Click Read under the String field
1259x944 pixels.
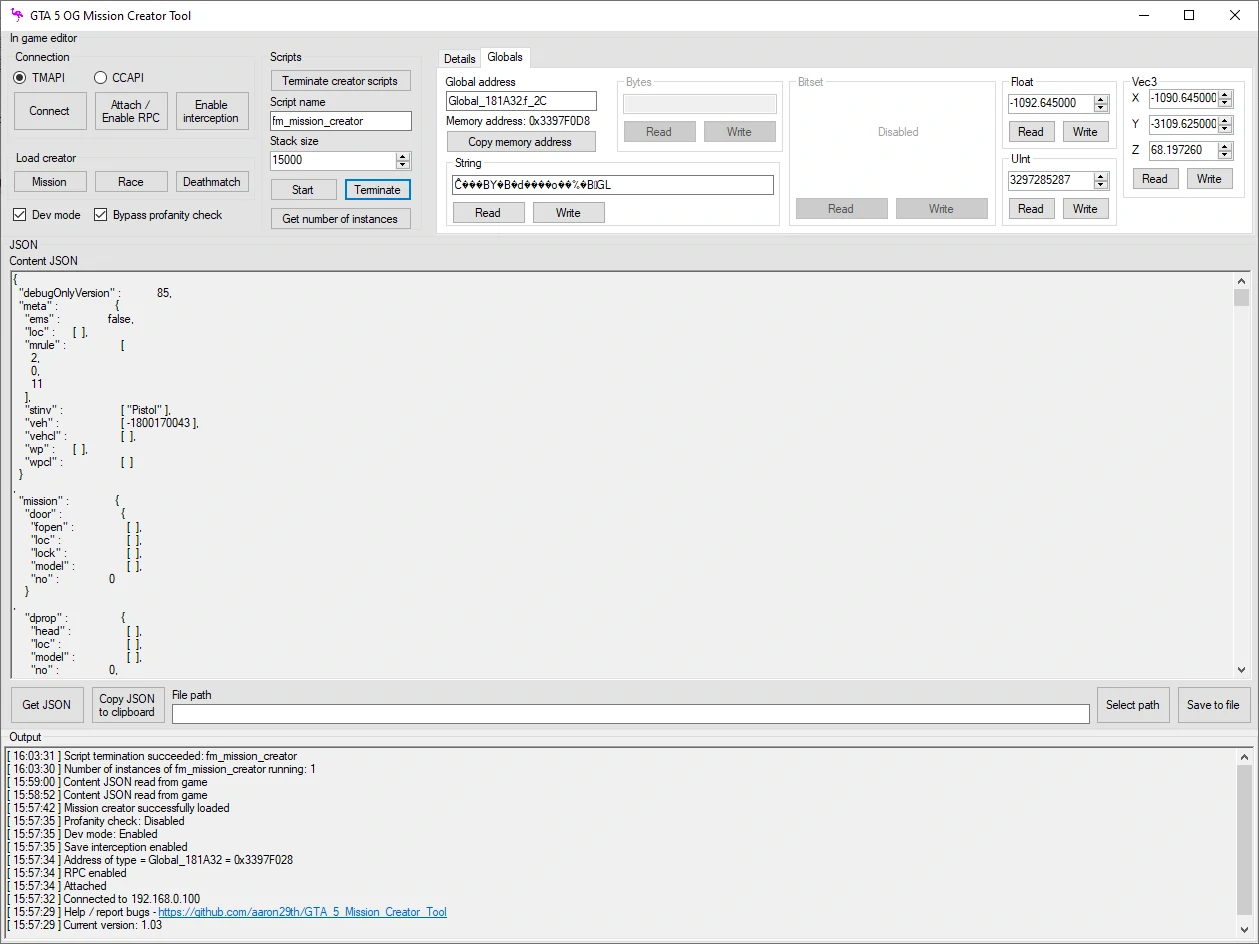488,213
